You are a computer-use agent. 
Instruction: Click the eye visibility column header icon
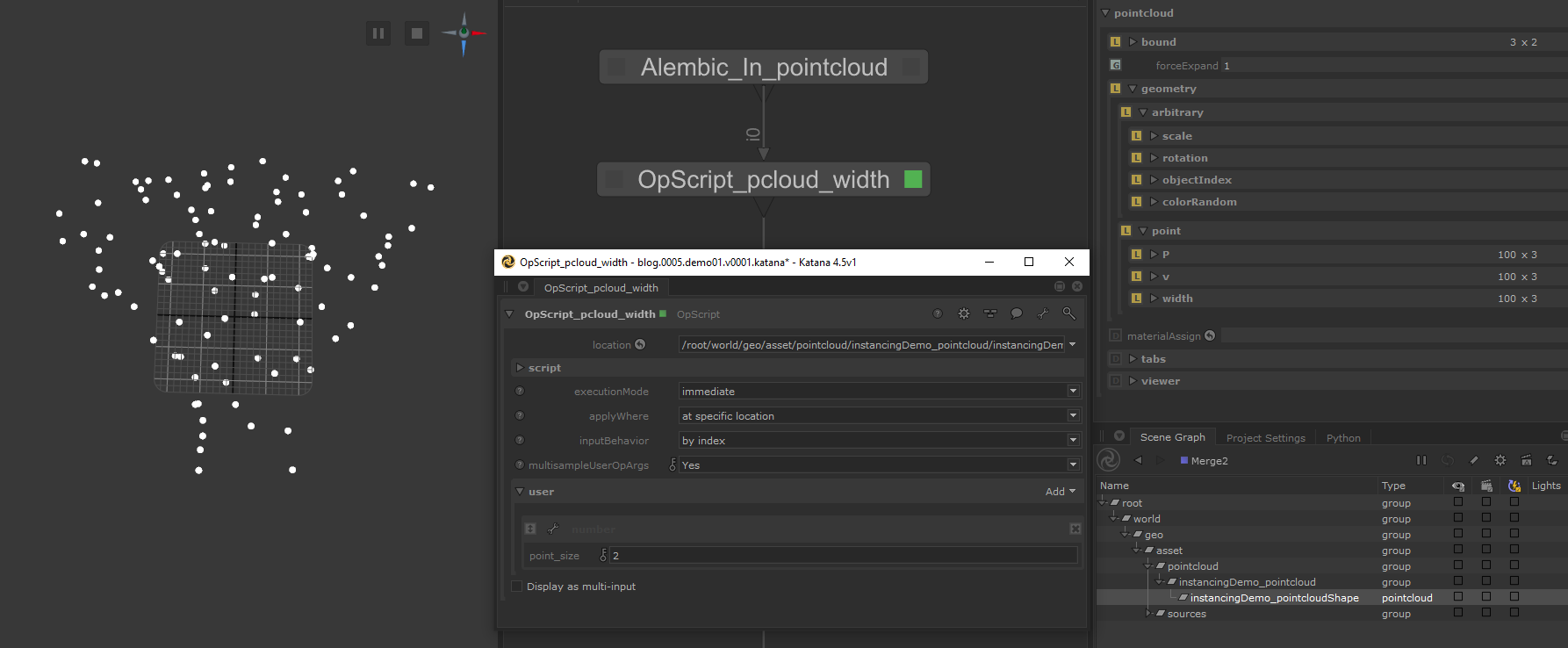pos(1458,486)
